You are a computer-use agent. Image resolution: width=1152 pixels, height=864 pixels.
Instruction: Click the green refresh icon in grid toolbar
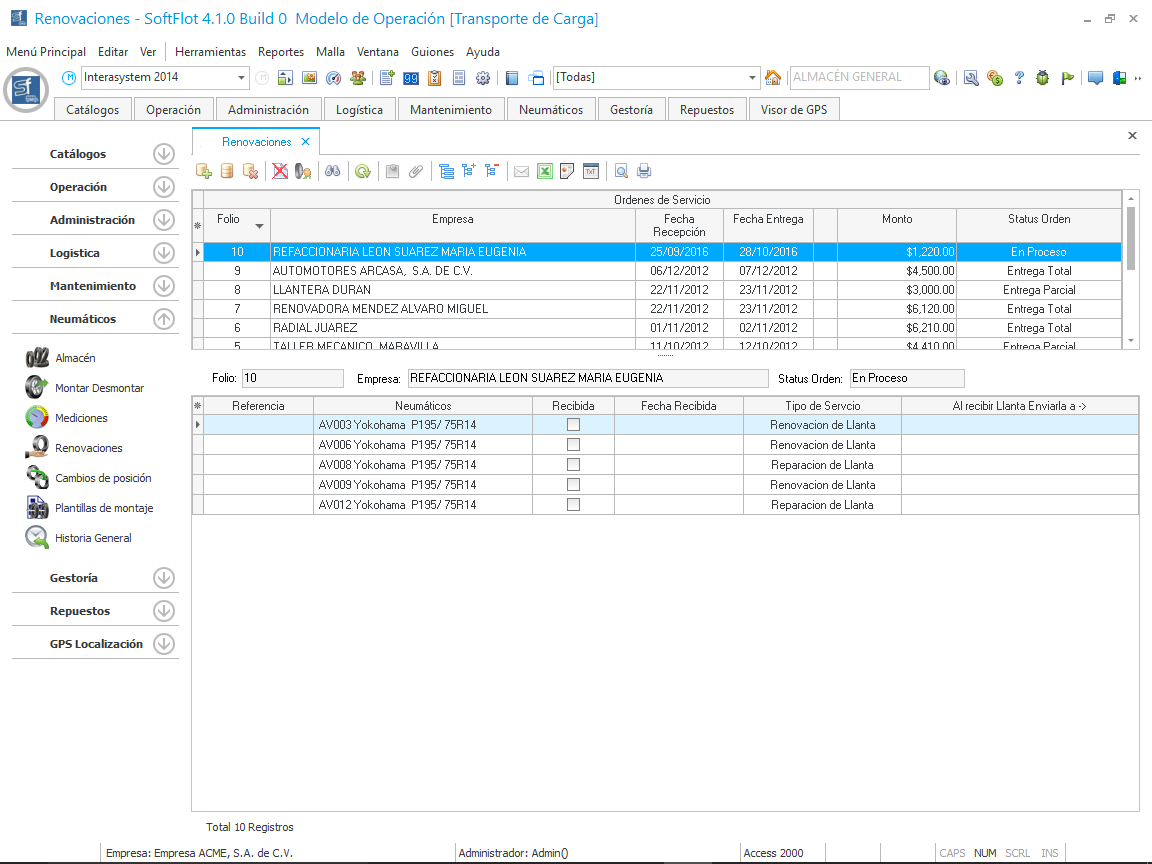pos(363,171)
